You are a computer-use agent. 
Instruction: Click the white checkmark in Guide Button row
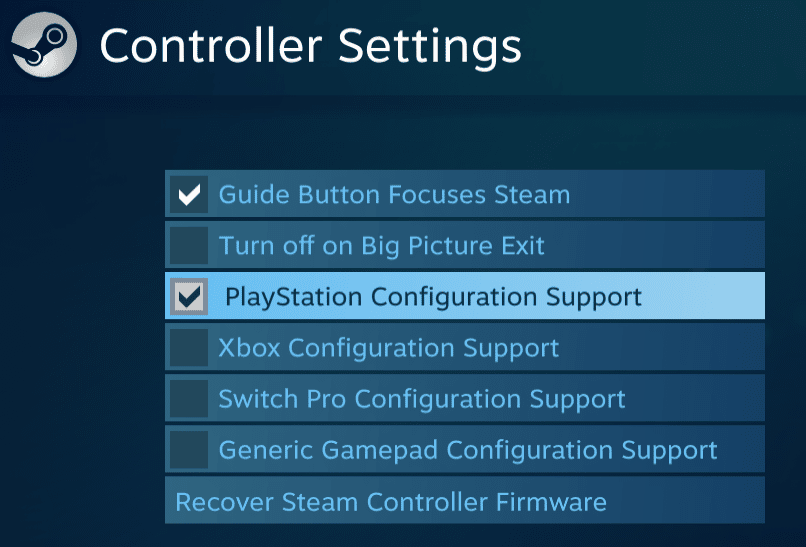pos(188,194)
